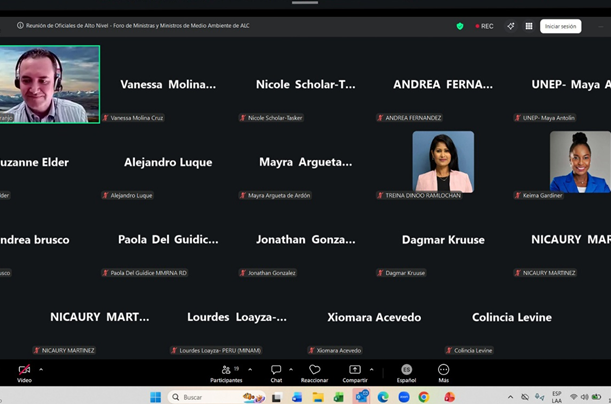Image resolution: width=611 pixels, height=404 pixels.
Task: Click the Reaccionar heart icon
Action: click(314, 371)
